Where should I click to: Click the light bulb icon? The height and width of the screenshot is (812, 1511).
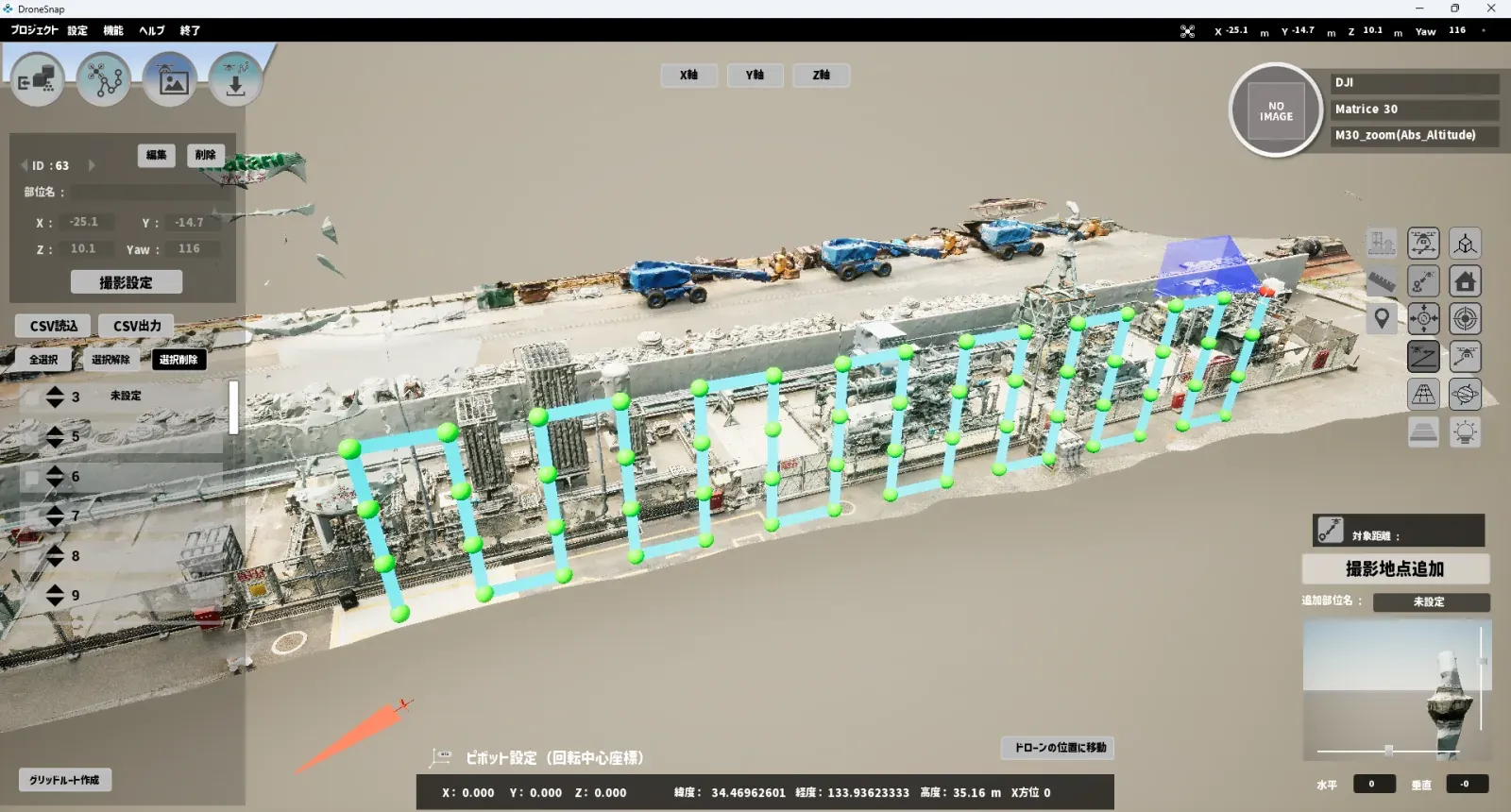(x=1465, y=432)
